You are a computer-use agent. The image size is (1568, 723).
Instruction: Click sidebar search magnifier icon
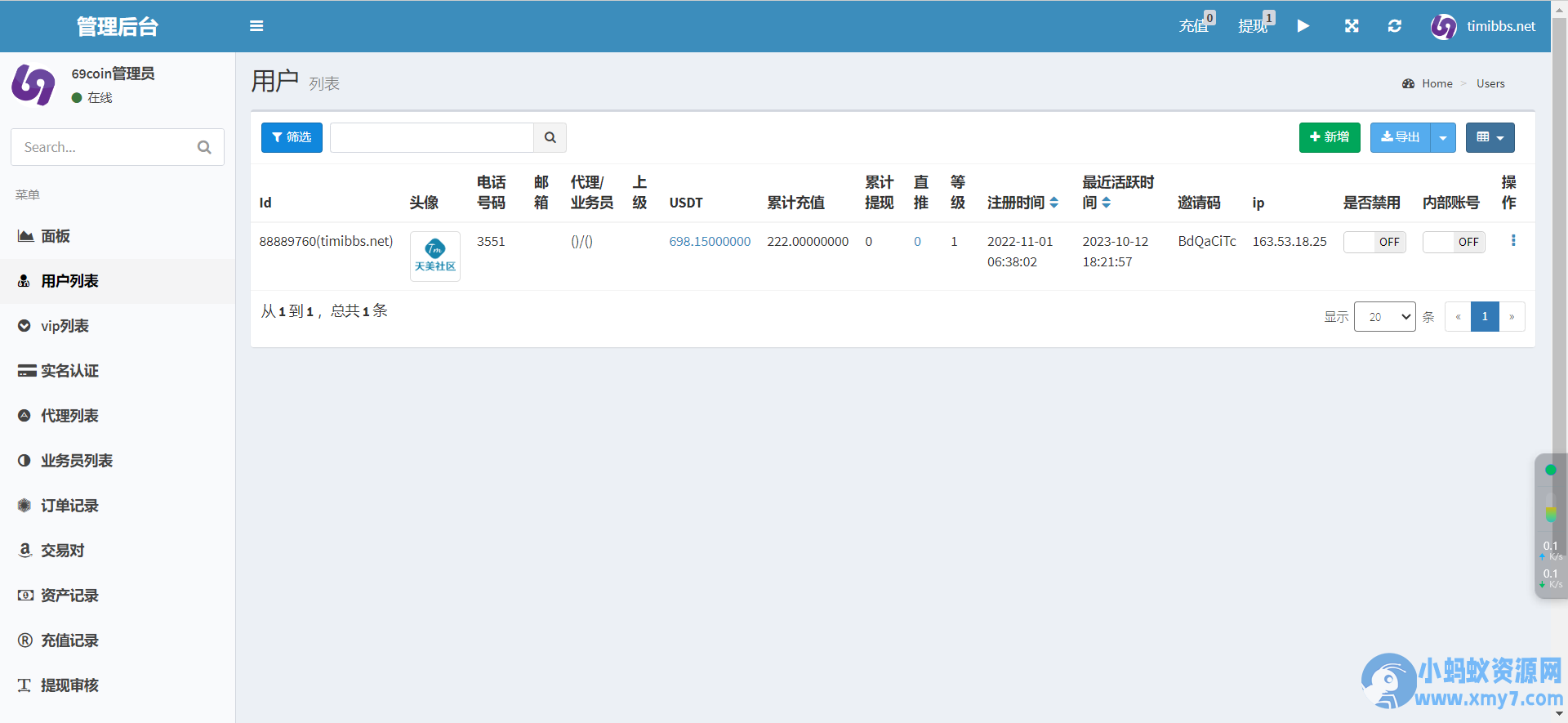coord(204,147)
